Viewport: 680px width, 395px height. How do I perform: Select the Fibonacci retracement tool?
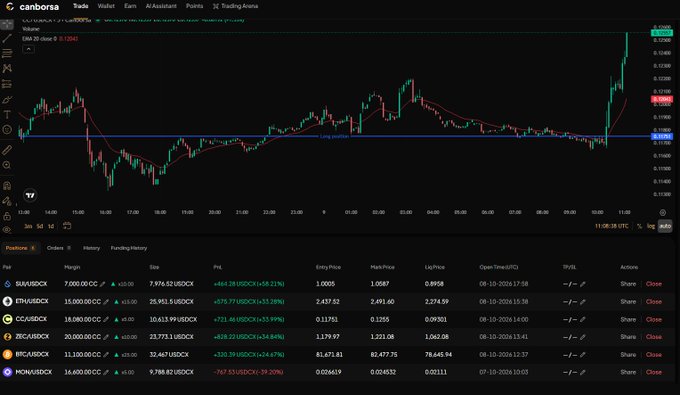(7, 53)
